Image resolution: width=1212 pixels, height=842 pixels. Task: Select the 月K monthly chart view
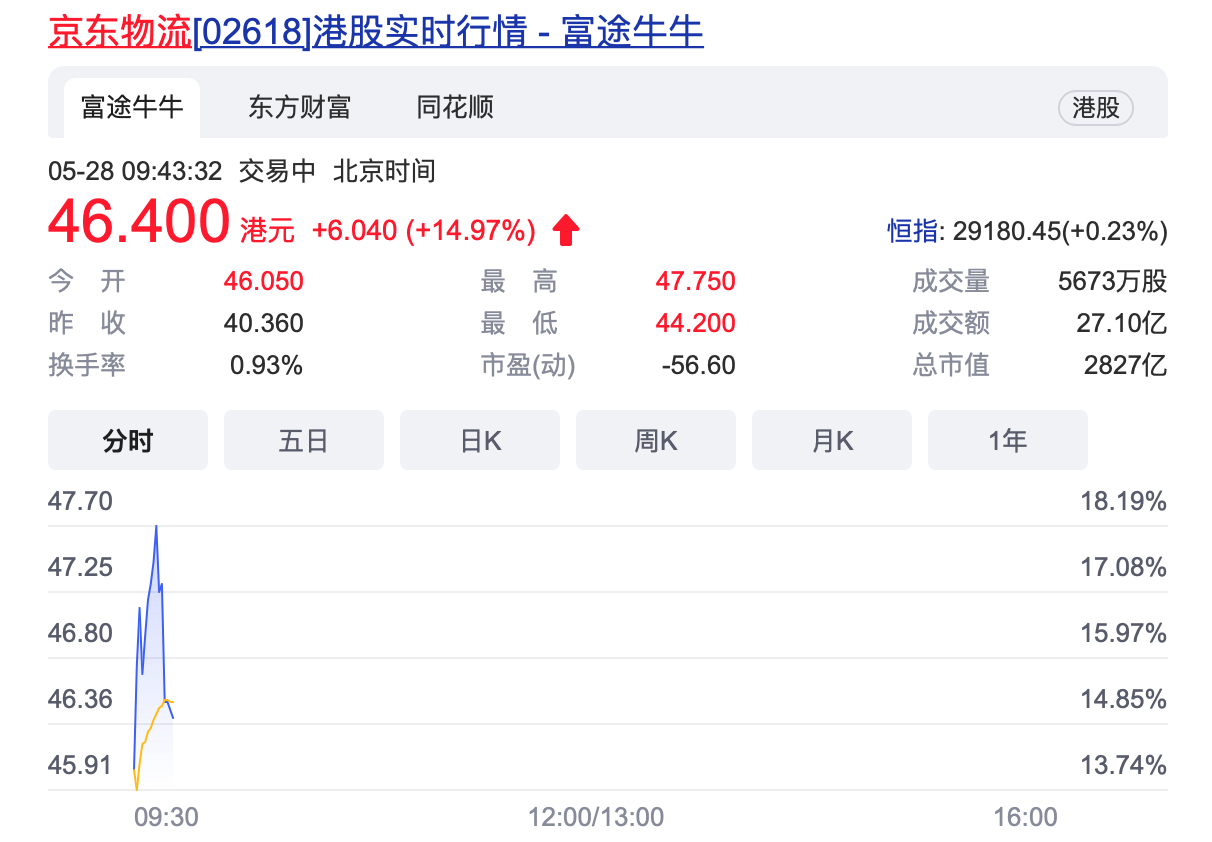[x=831, y=440]
